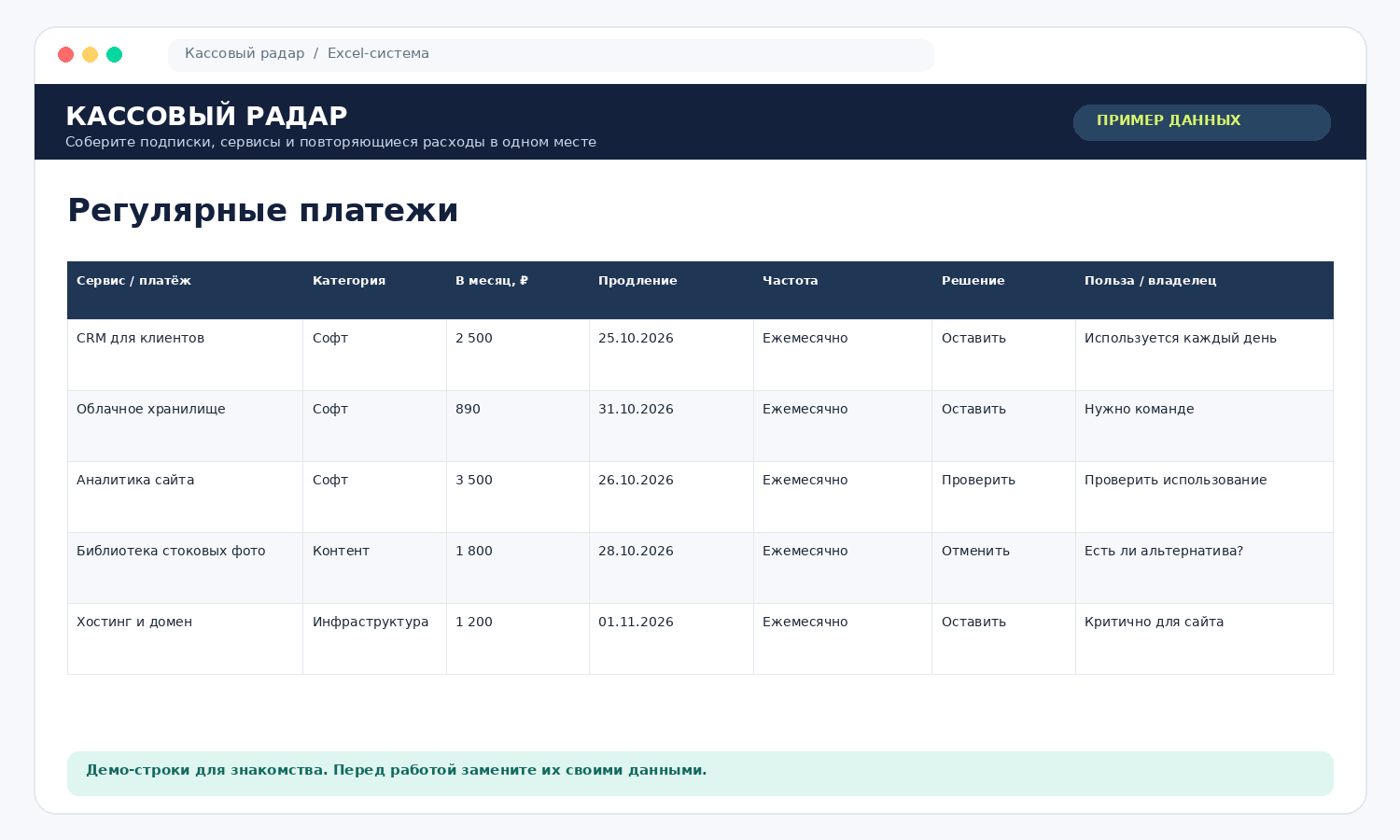Click the green maximize dot in window header
Image resolution: width=1400 pixels, height=840 pixels.
click(x=114, y=54)
